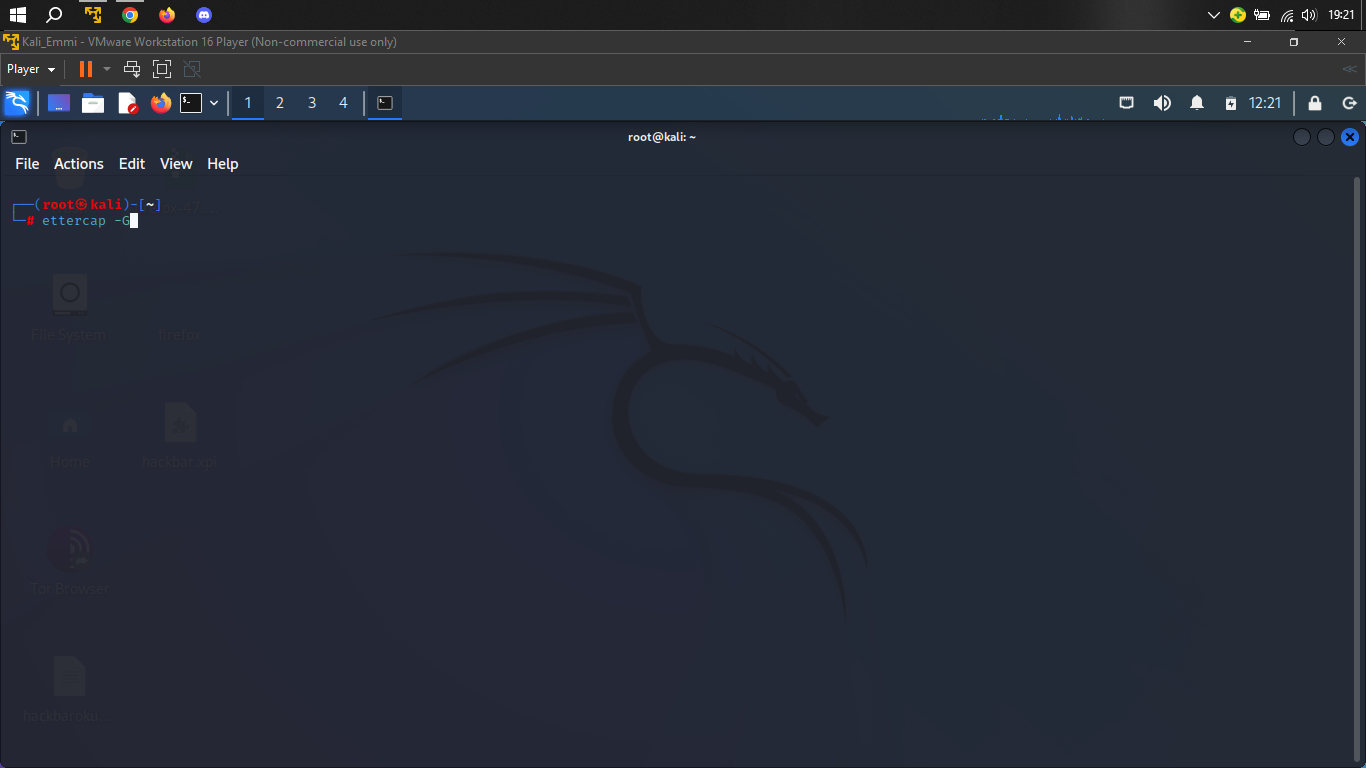Switch to workspace 1
This screenshot has width=1366, height=768.
(x=248, y=103)
